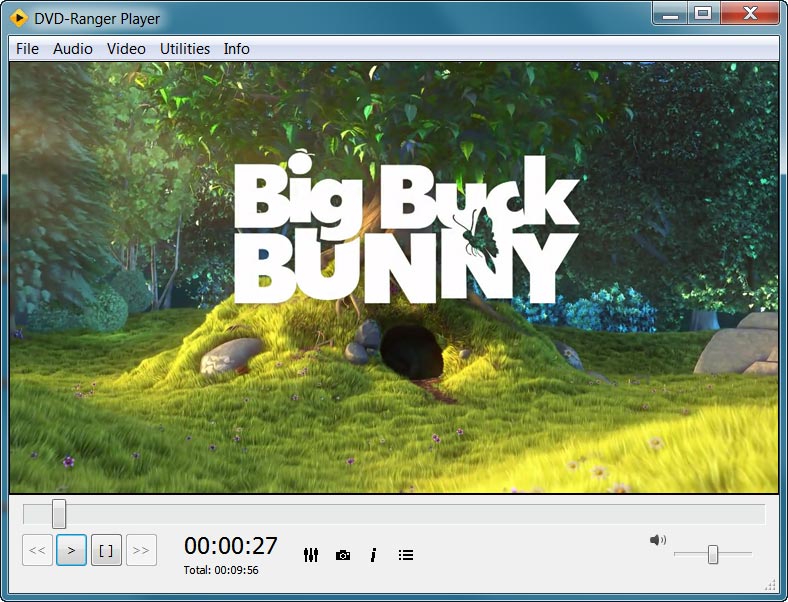Click the Total: 00:09:56 label
788x602 pixels.
[x=221, y=570]
